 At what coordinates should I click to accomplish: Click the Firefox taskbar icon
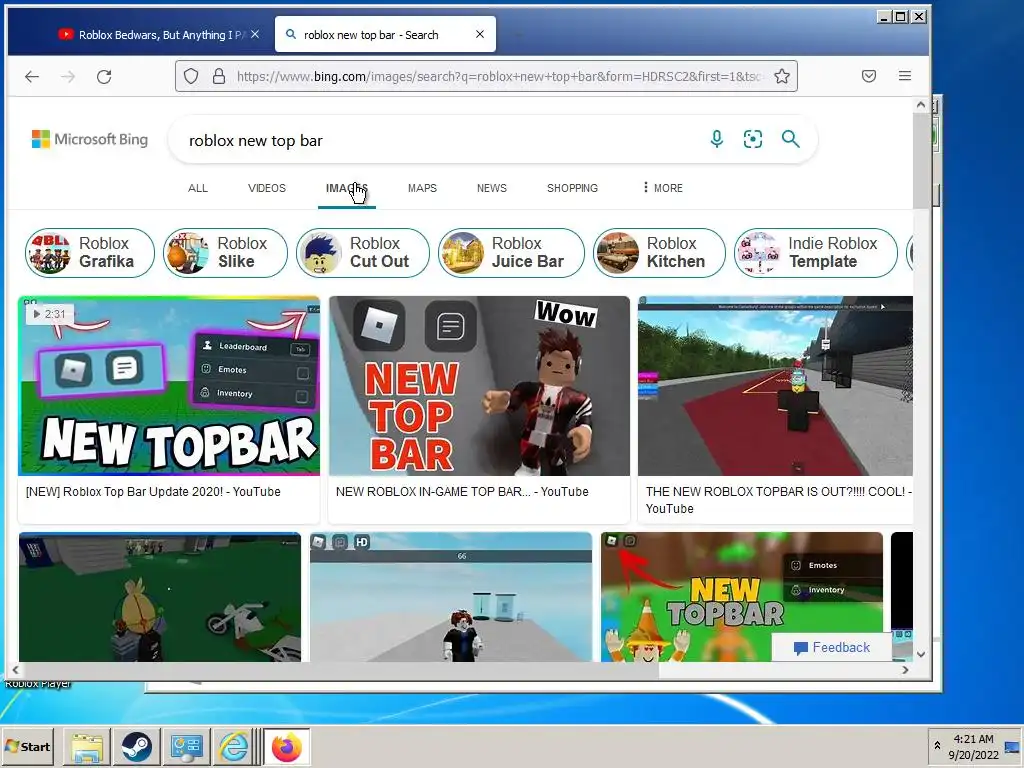(286, 747)
